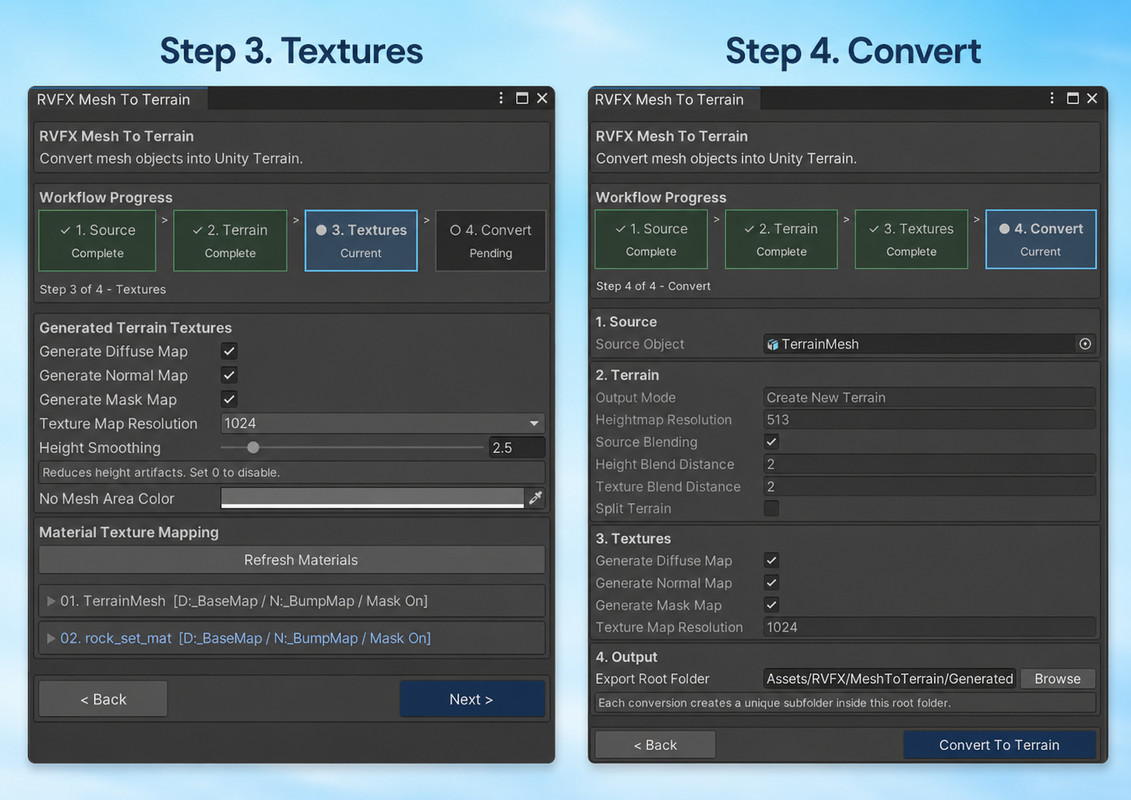Click Next to proceed to Convert
The width and height of the screenshot is (1131, 800).
tap(472, 699)
